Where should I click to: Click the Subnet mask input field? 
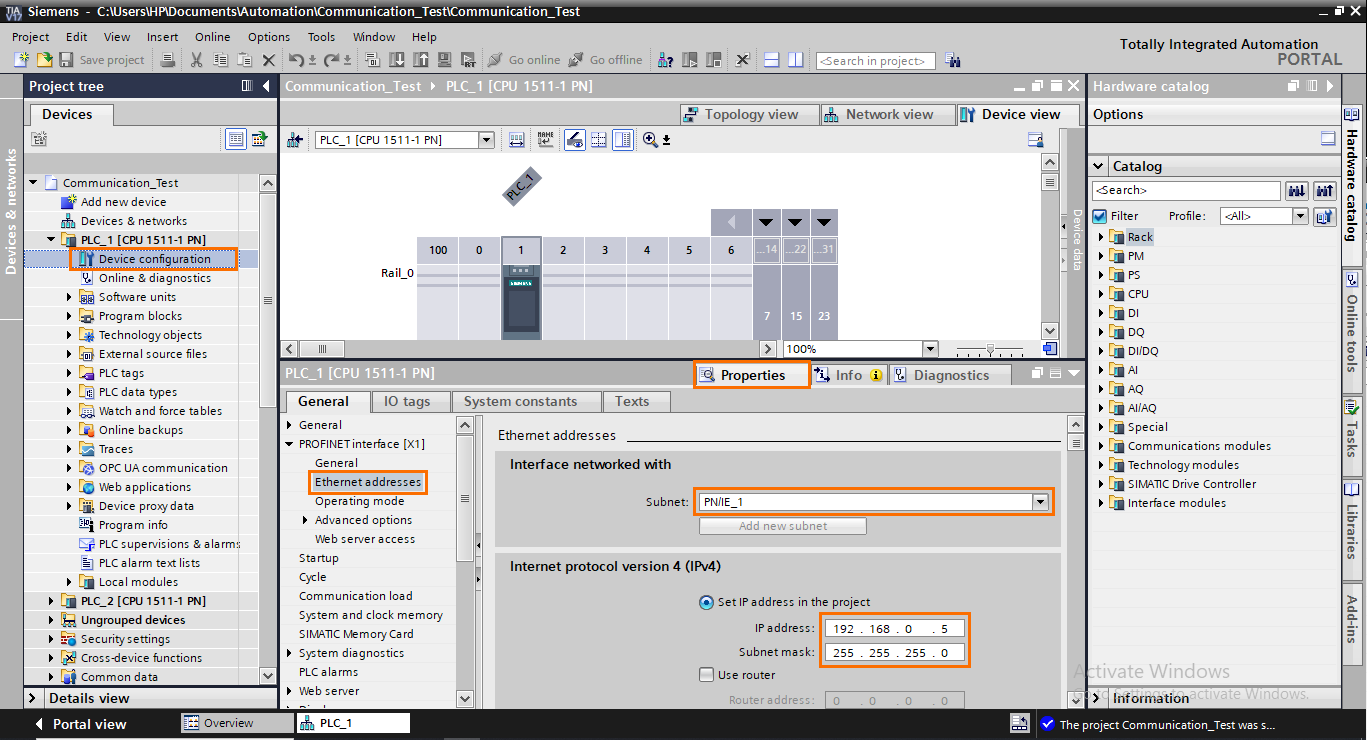895,653
